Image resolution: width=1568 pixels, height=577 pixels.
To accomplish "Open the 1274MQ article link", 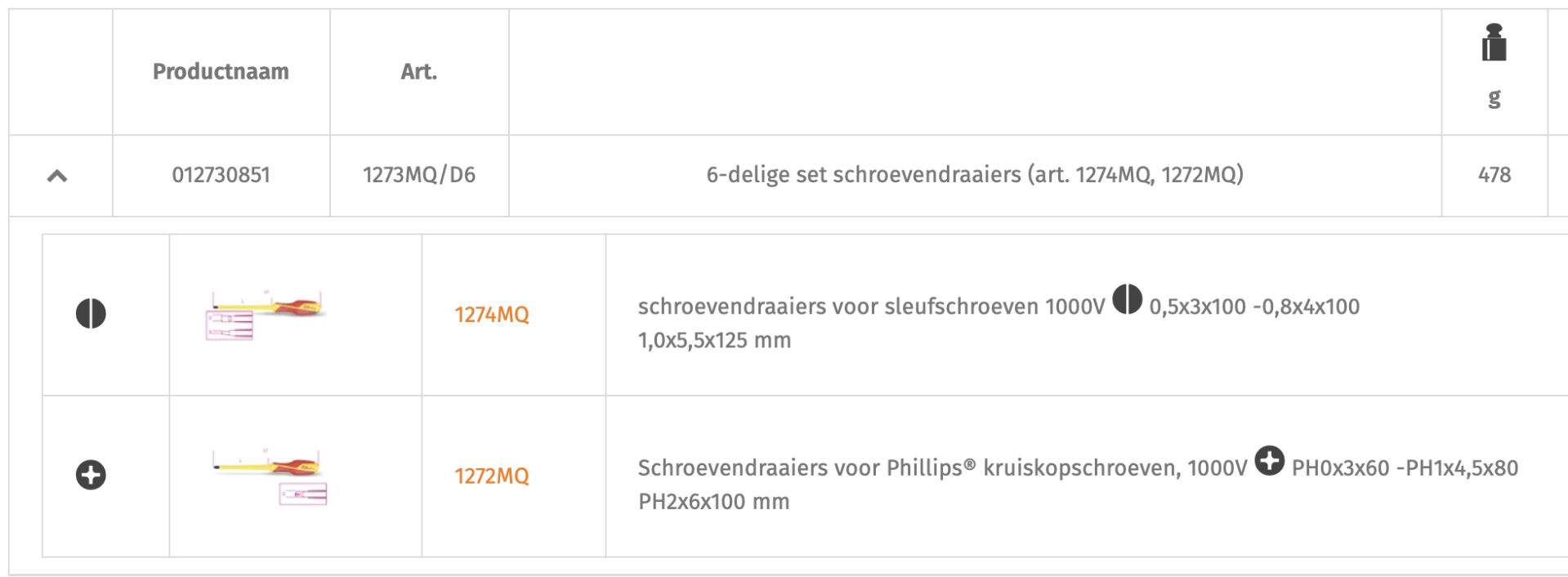I will tap(492, 315).
